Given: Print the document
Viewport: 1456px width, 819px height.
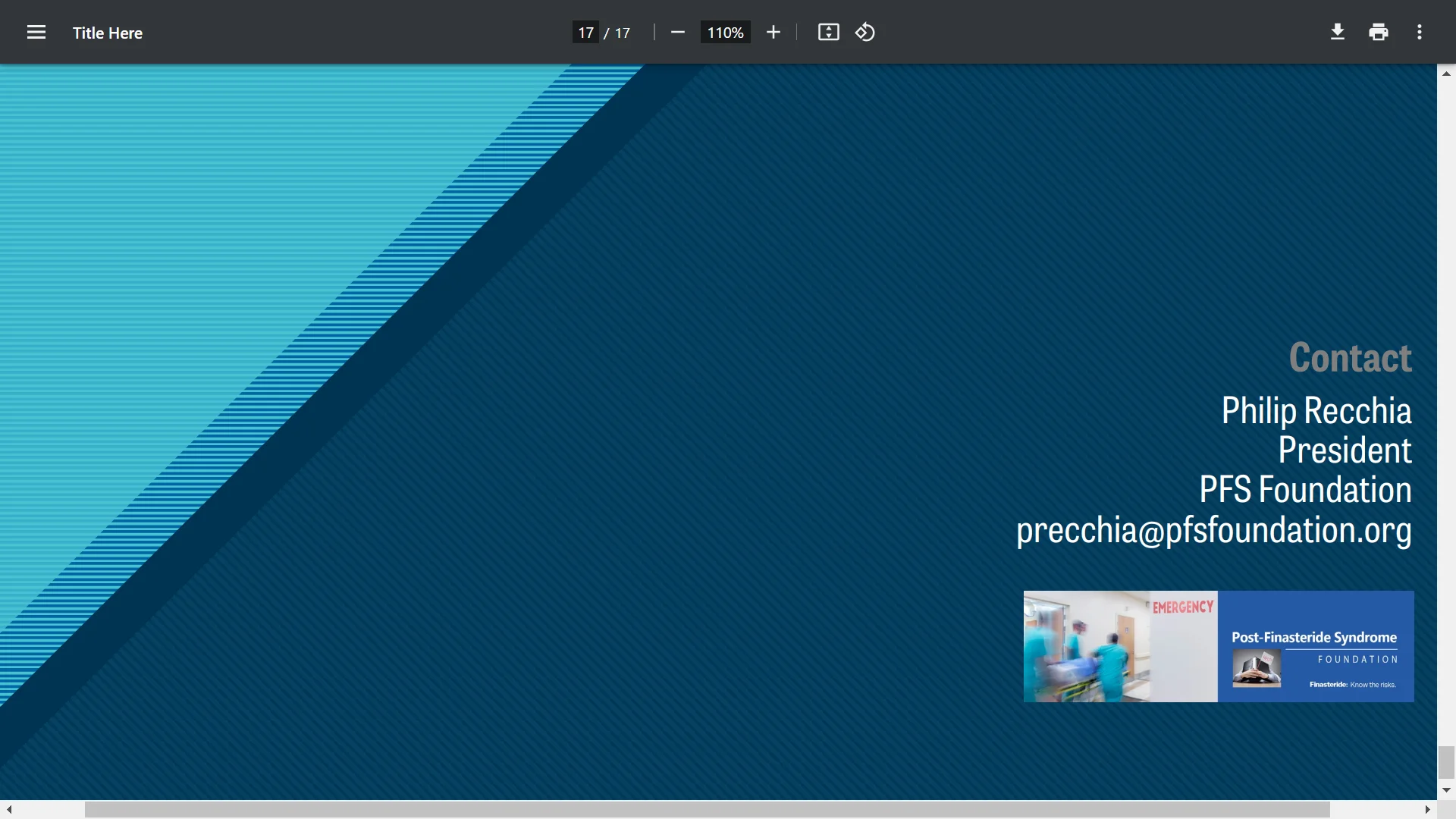Looking at the screenshot, I should click(1379, 33).
